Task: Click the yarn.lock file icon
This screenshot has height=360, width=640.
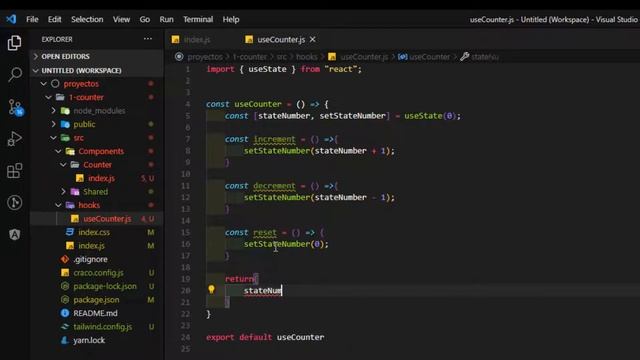Action: 65,340
